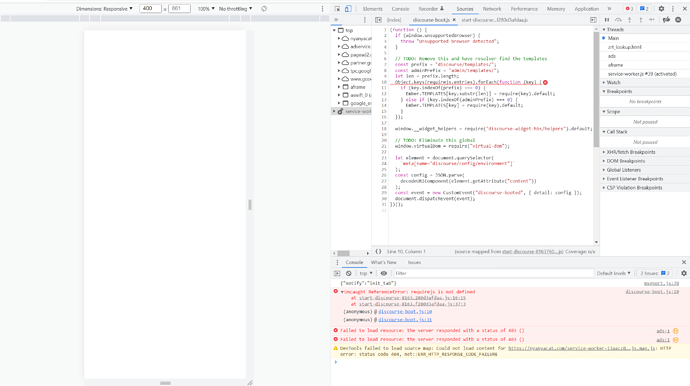The image size is (690, 386).
Task: Click the blue issues count badge in top bar
Action: tap(644, 9)
